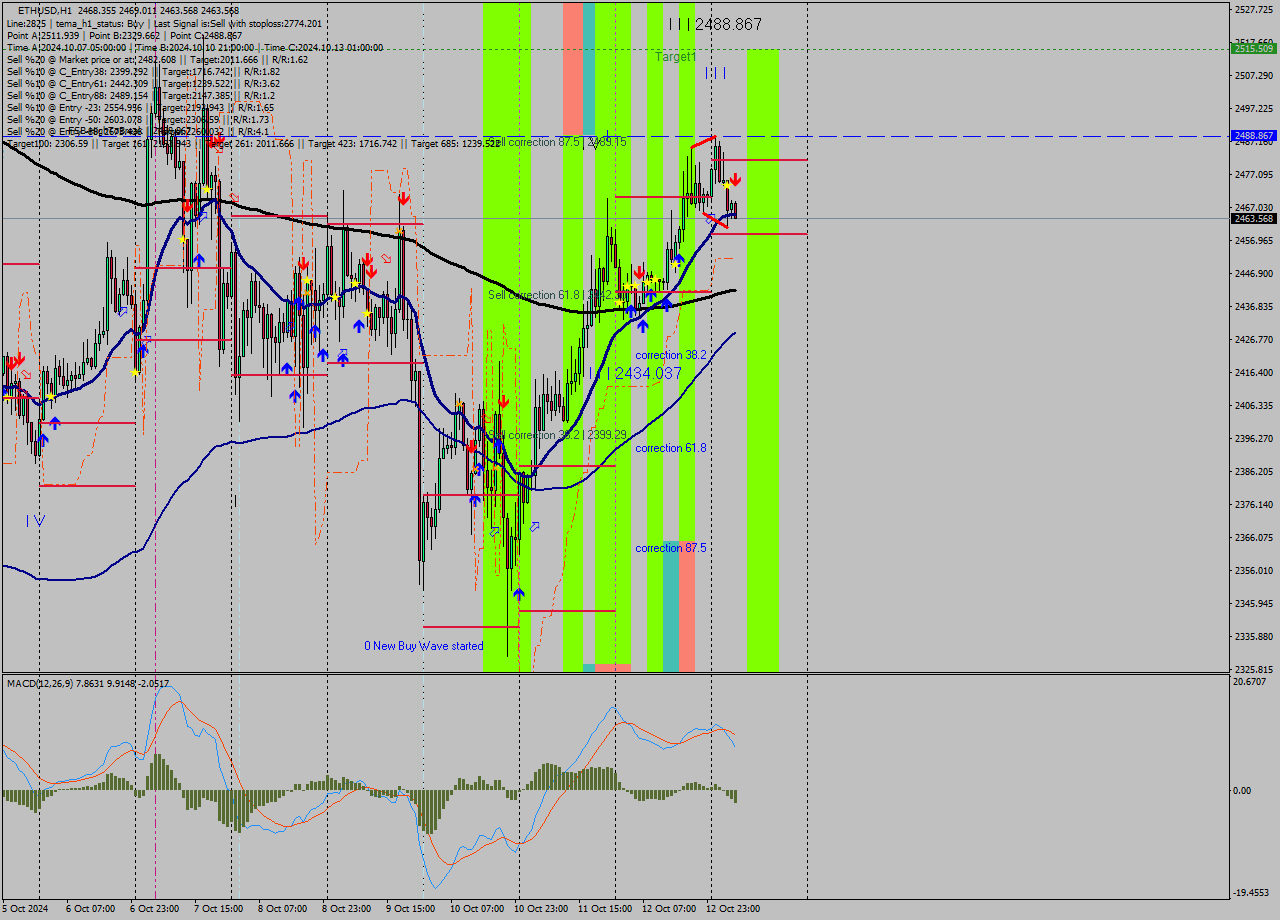Screen dimensions: 1280x920
Task: Click the '10 Oct 23:00' time label
Action: pyautogui.click(x=541, y=909)
